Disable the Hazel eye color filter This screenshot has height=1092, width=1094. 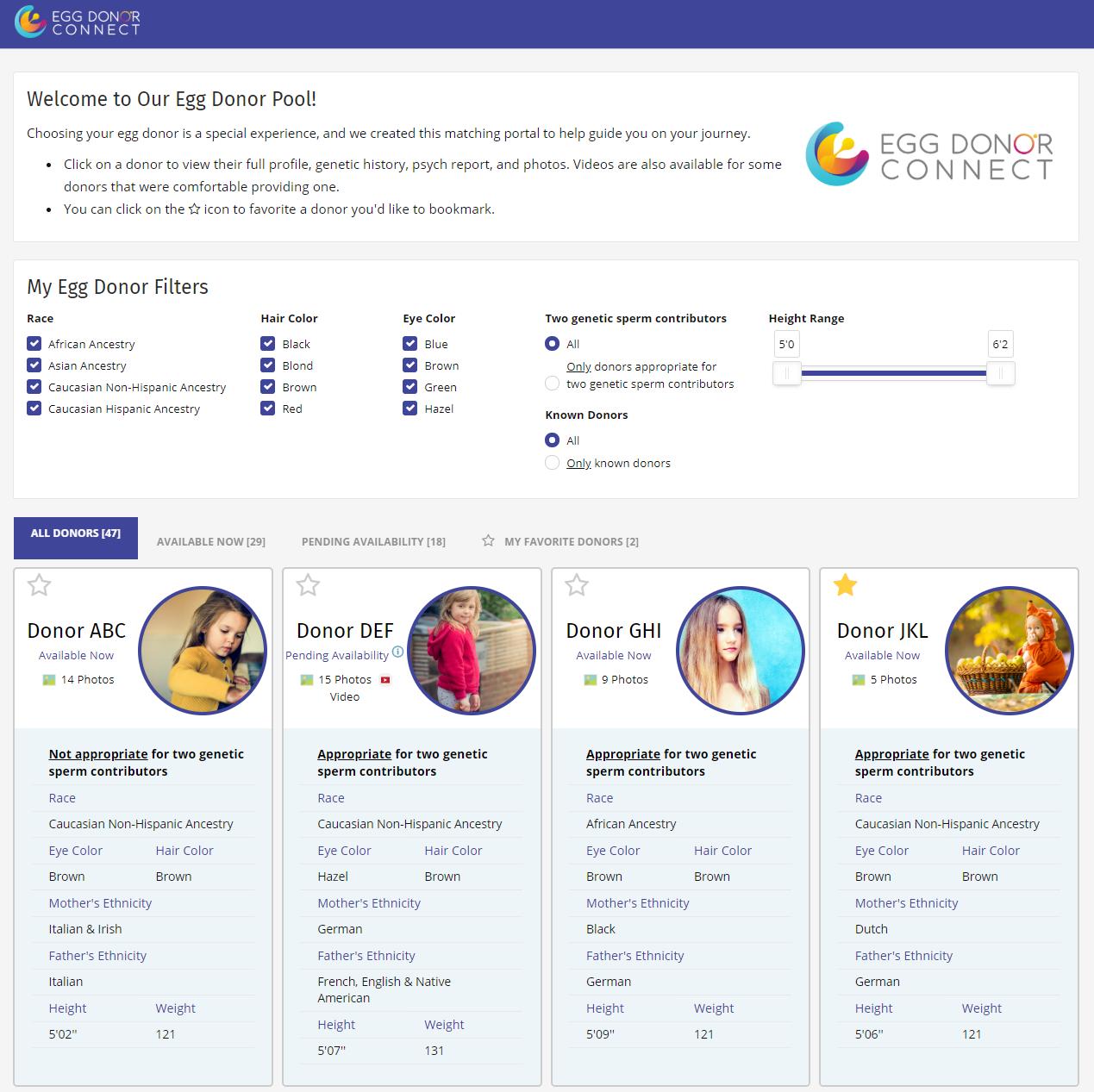point(410,409)
